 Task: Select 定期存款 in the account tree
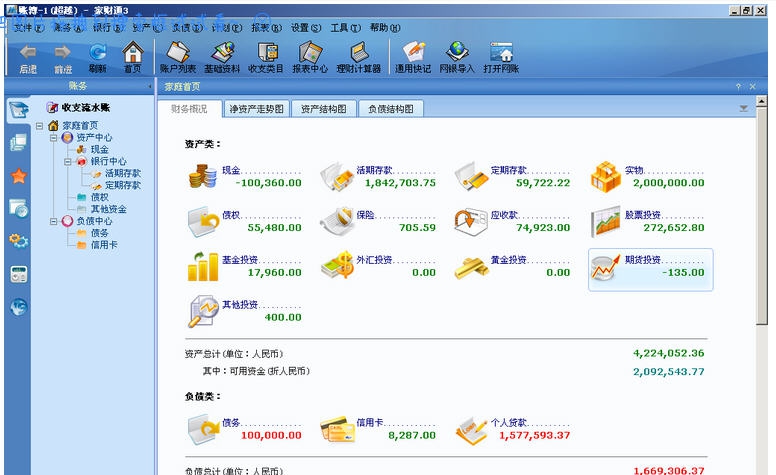tap(123, 185)
